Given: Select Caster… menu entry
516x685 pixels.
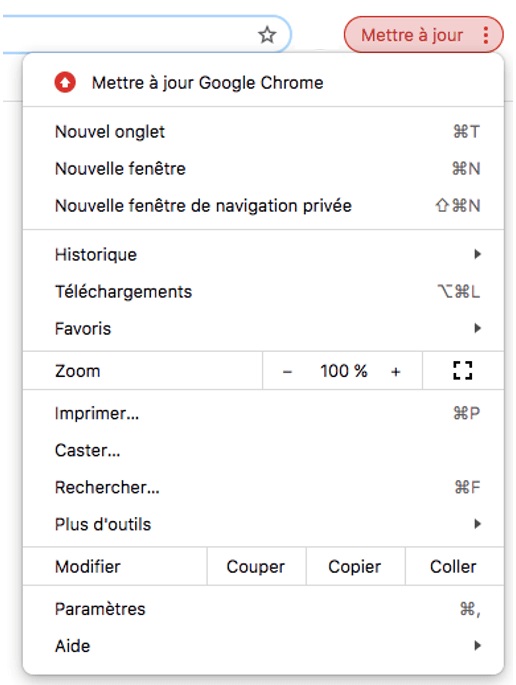Looking at the screenshot, I should pyautogui.click(x=263, y=450).
